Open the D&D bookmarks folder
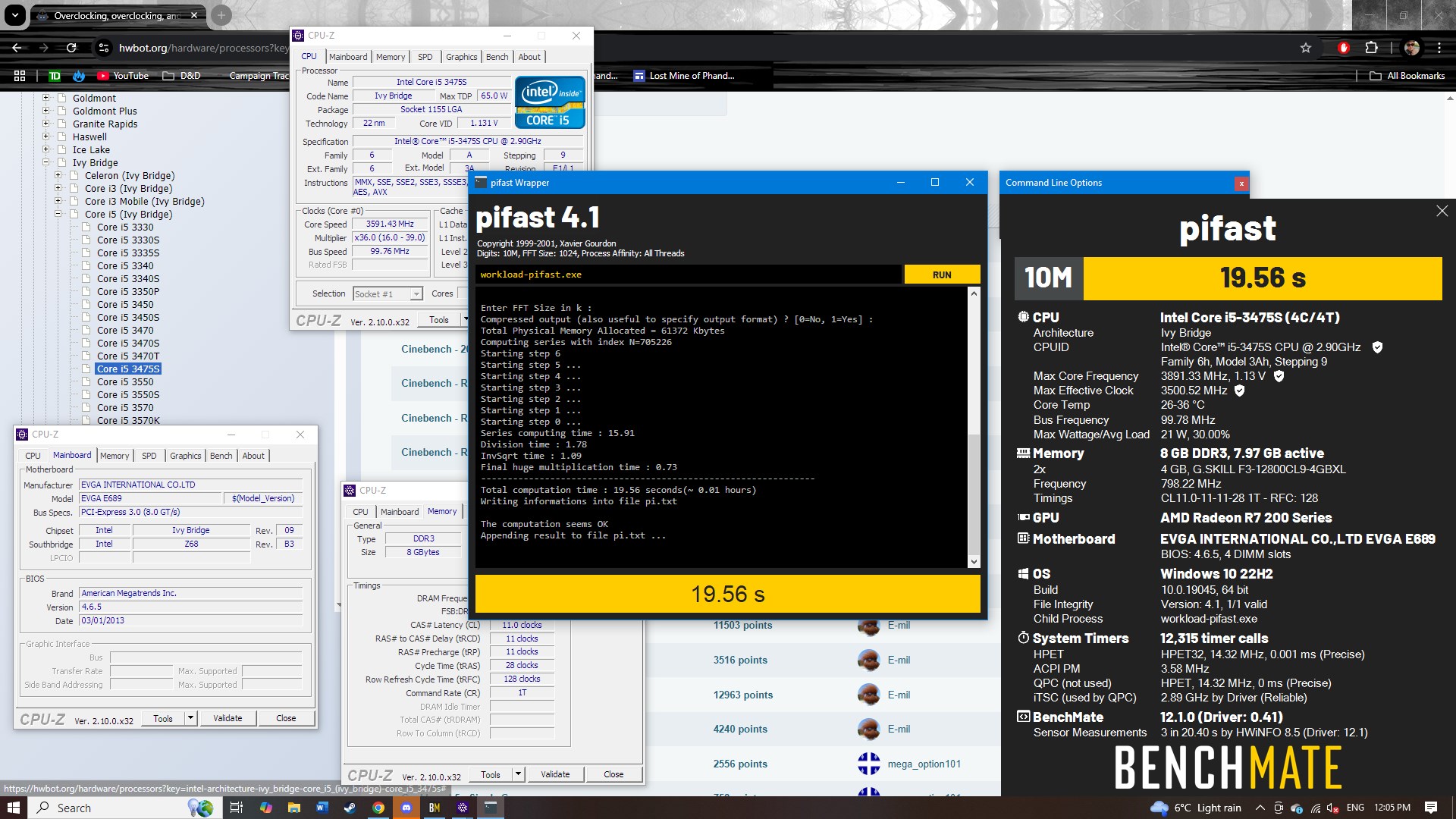 click(181, 76)
